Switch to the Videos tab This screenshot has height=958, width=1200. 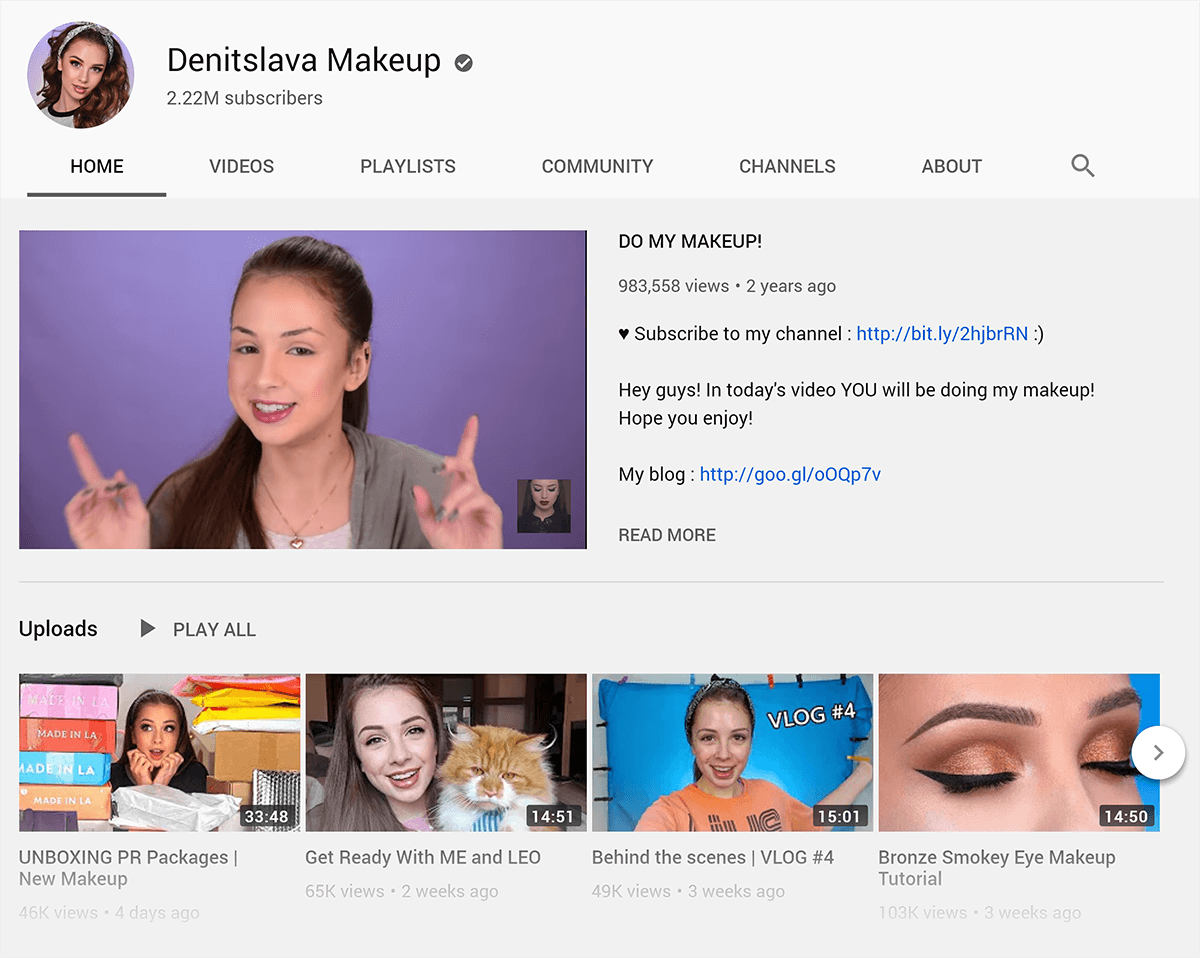[x=241, y=167]
